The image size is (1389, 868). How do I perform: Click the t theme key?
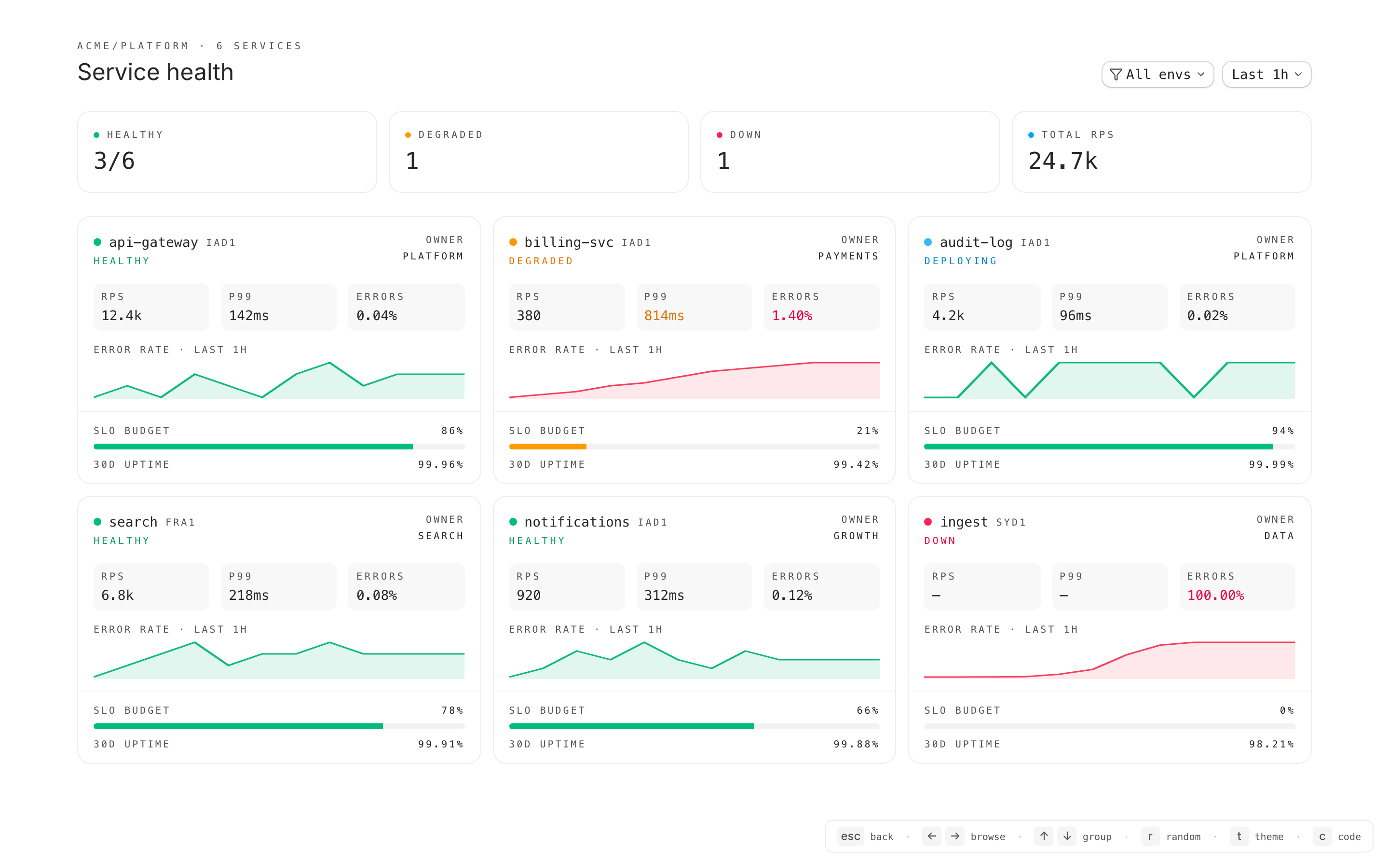1239,836
